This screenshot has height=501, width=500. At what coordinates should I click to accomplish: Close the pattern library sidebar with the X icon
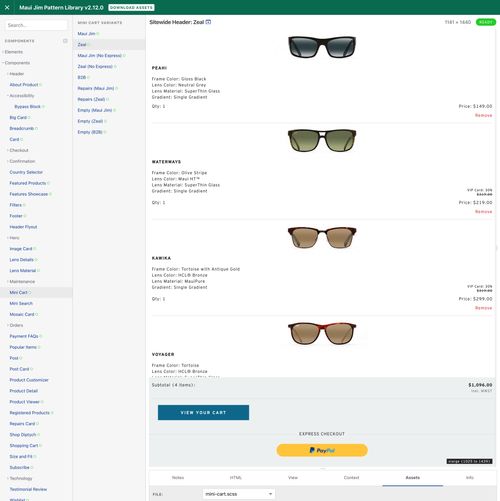click(x=7, y=7)
